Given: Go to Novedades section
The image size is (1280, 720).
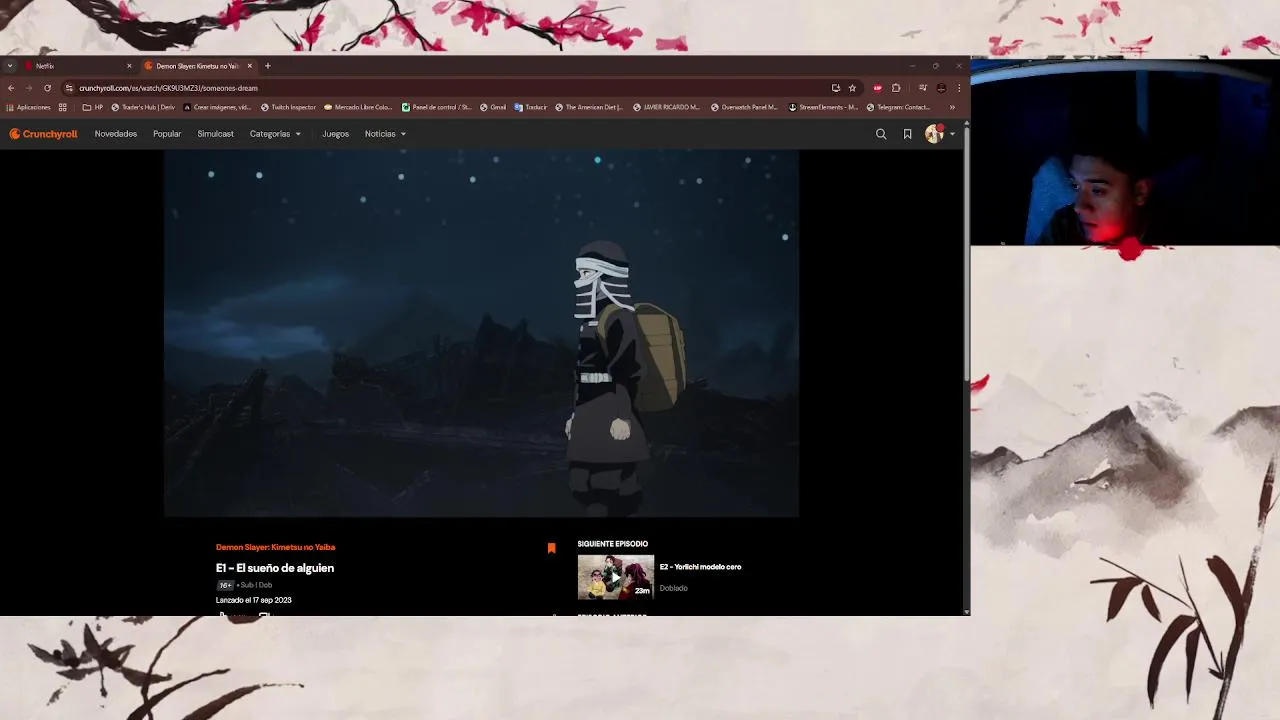Looking at the screenshot, I should pos(116,134).
